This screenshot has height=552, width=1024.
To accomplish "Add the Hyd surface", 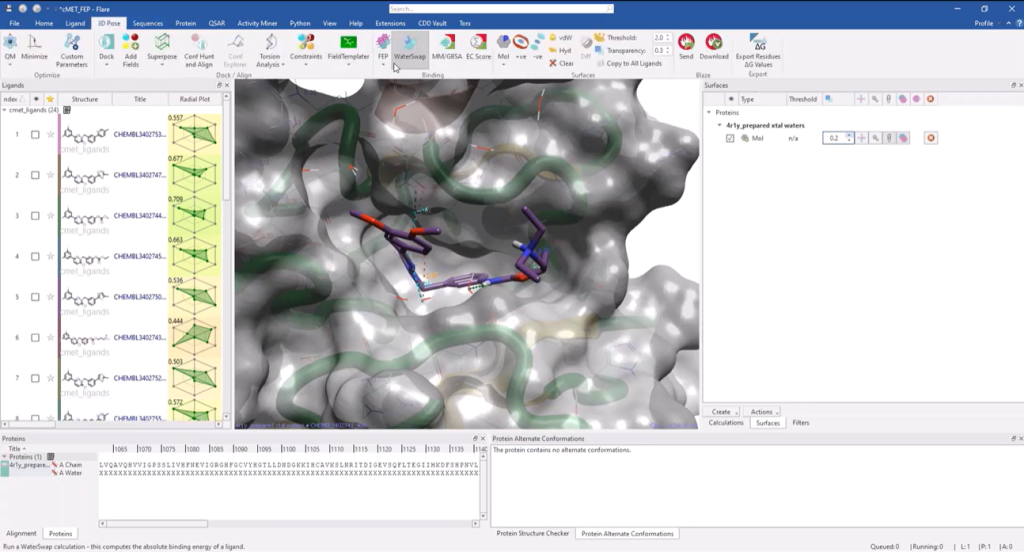I will (x=561, y=50).
